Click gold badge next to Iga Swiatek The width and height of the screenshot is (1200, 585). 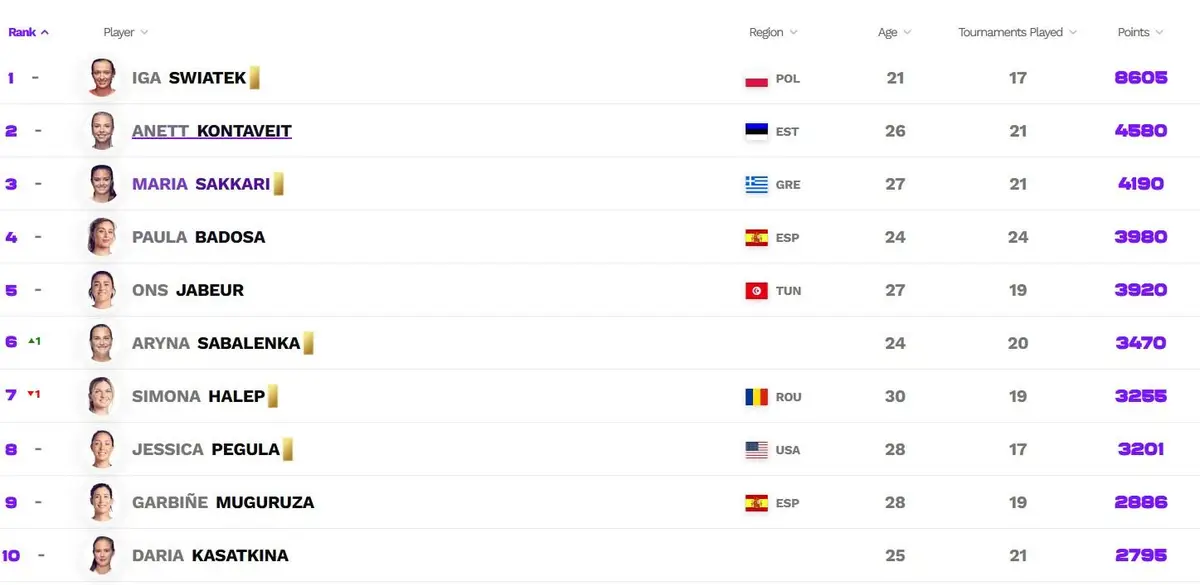(x=255, y=78)
